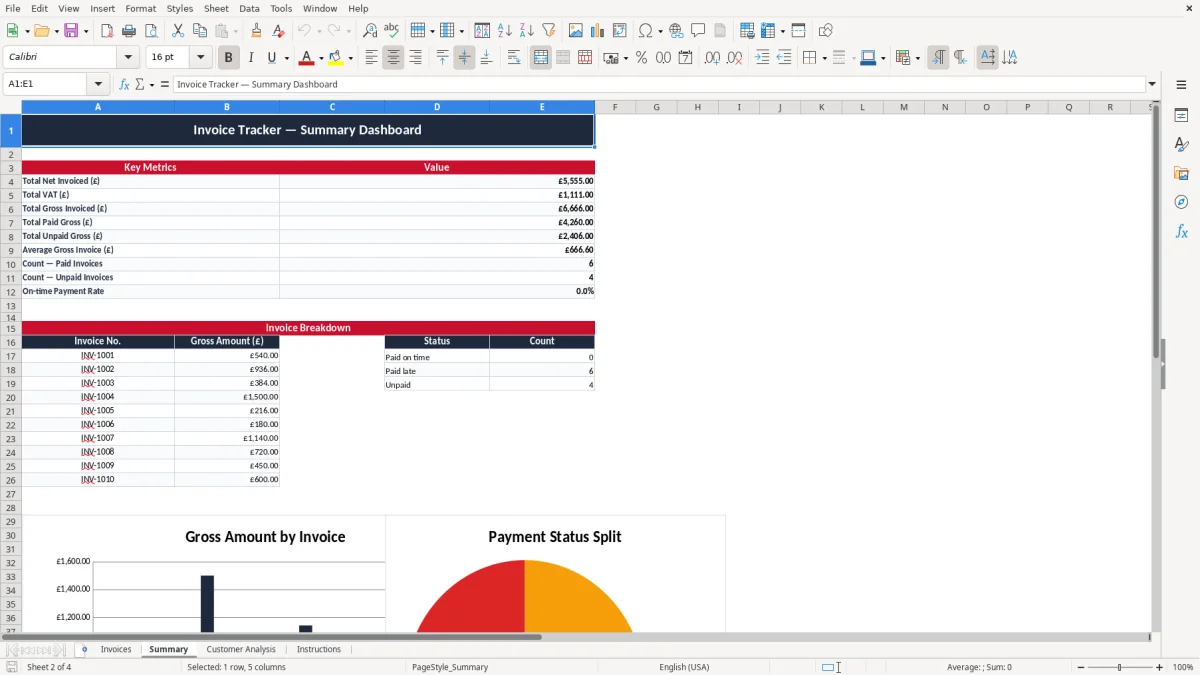
Task: Toggle Wrap Text
Action: [514, 58]
